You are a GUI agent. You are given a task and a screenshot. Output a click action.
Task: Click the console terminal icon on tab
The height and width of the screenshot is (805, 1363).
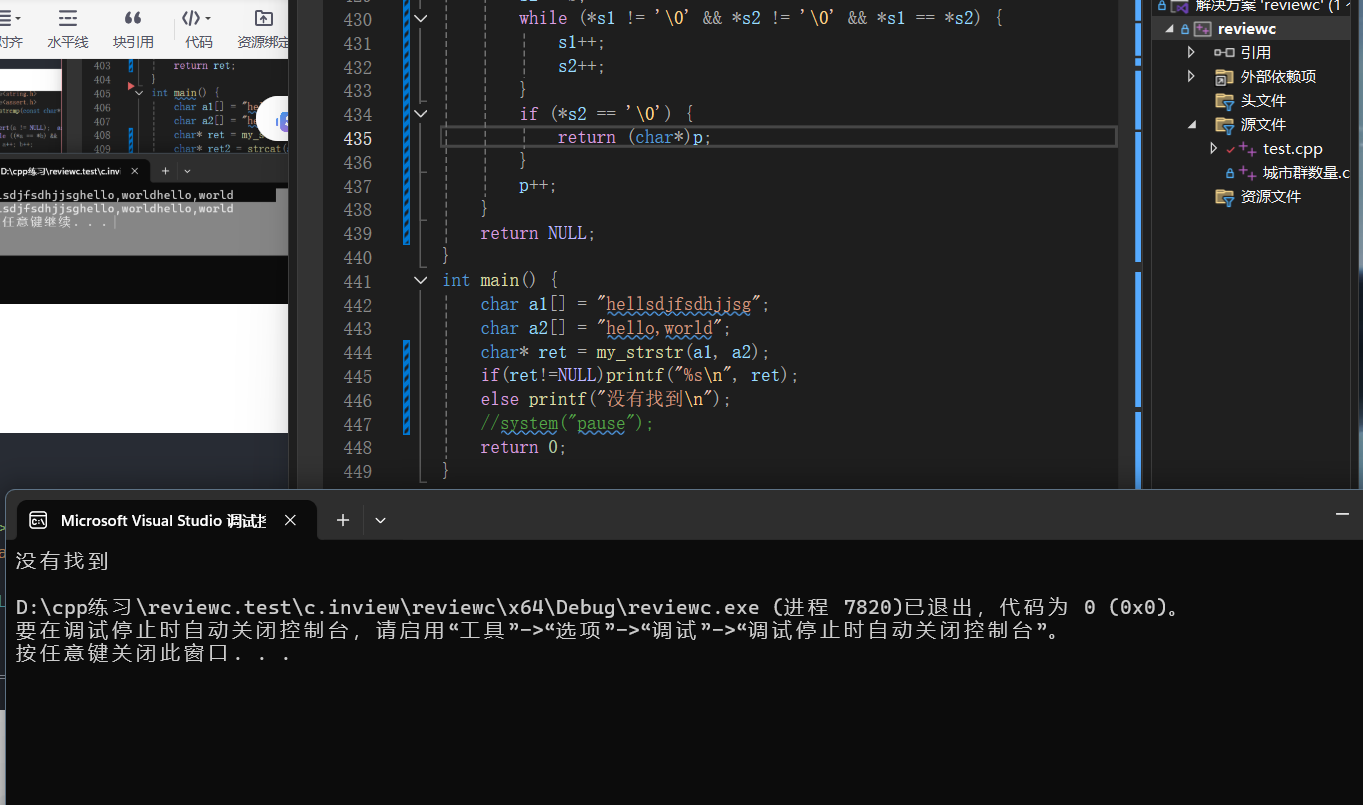pos(38,520)
